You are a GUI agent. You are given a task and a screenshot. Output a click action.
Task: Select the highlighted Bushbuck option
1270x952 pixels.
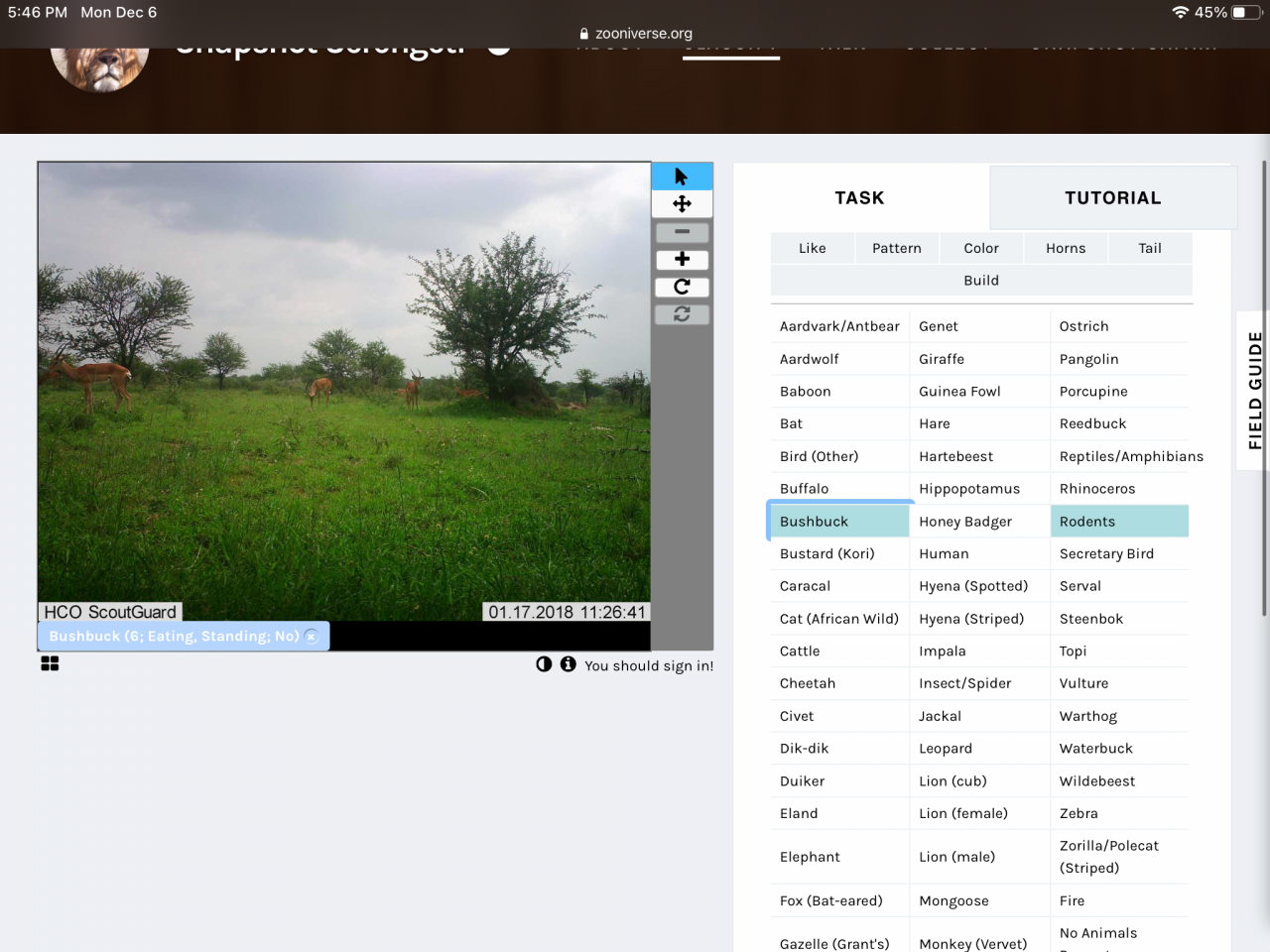(x=839, y=522)
